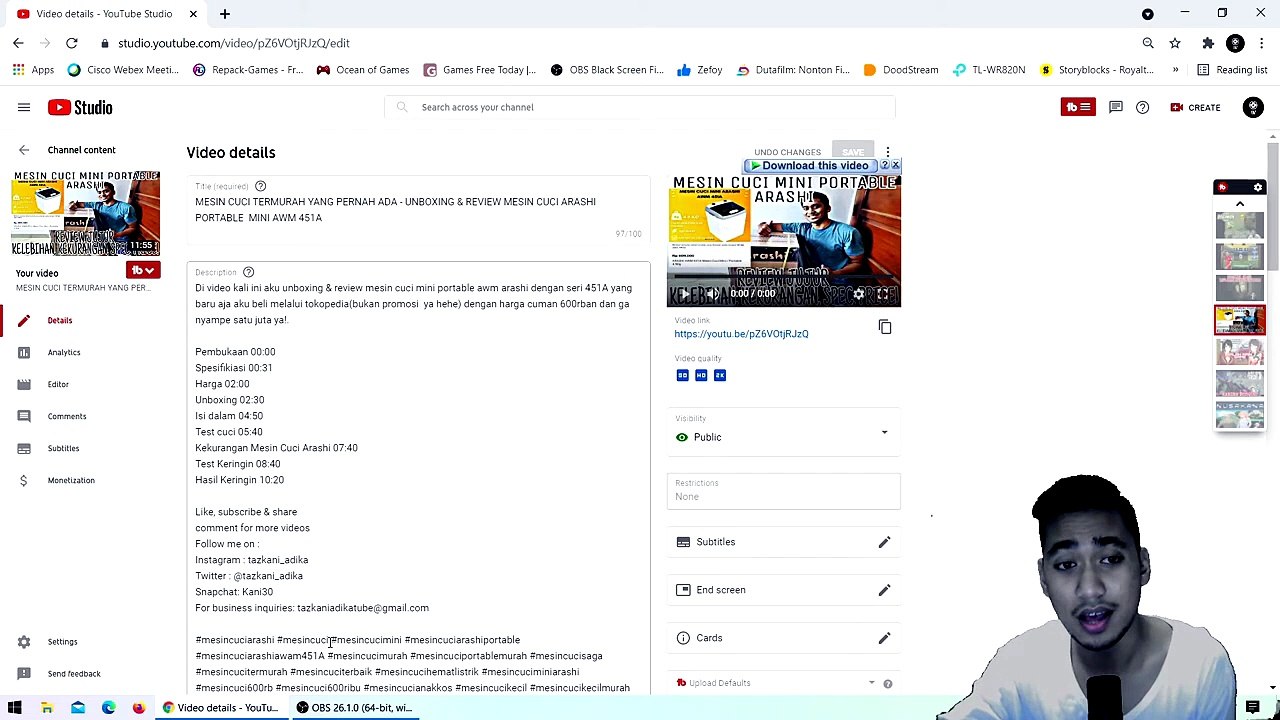Click the 'Unboxing 02:30' description line
1280x720 pixels.
(x=230, y=400)
